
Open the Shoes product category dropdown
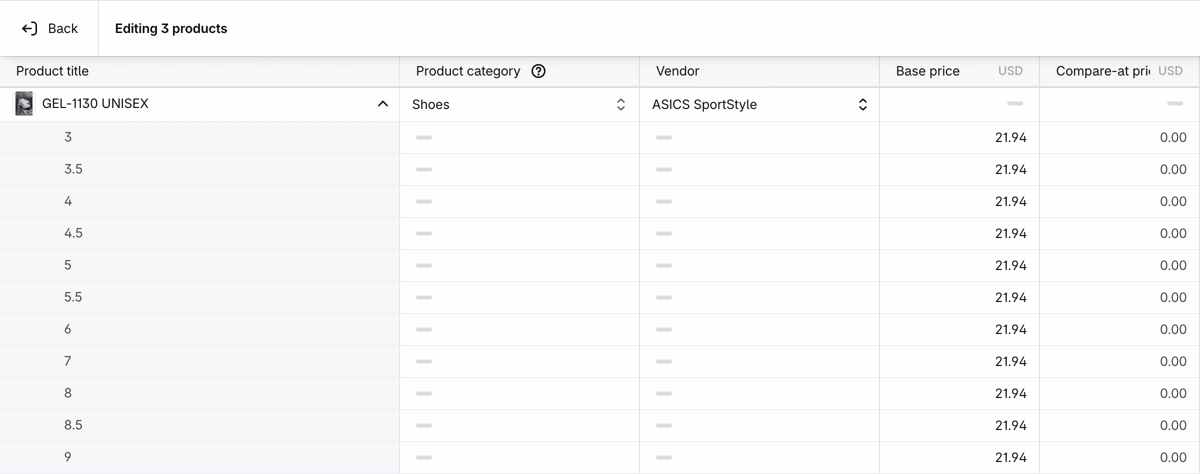coord(519,104)
